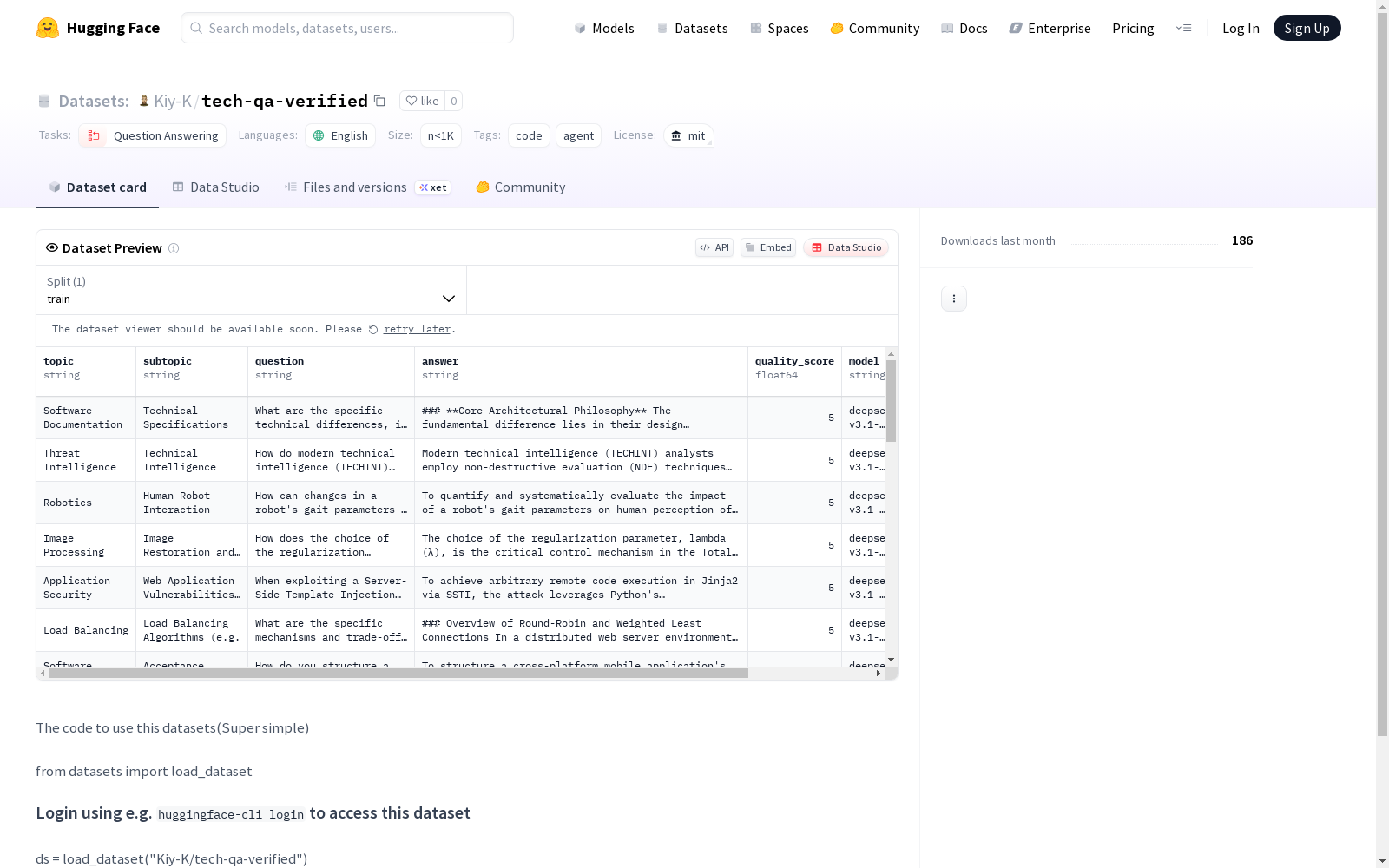Click the Question Answering task tag
Image resolution: width=1389 pixels, height=868 pixels.
(153, 135)
